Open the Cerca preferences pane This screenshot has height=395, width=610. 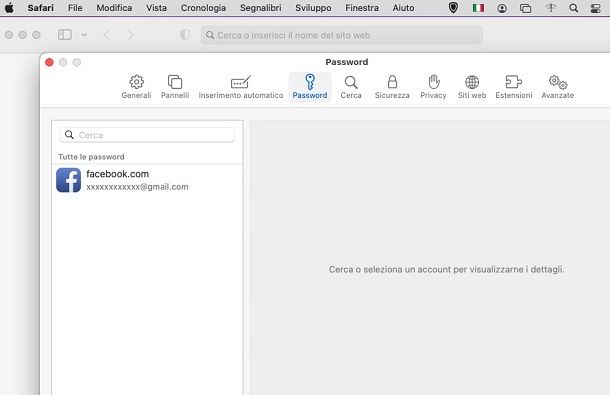point(351,87)
